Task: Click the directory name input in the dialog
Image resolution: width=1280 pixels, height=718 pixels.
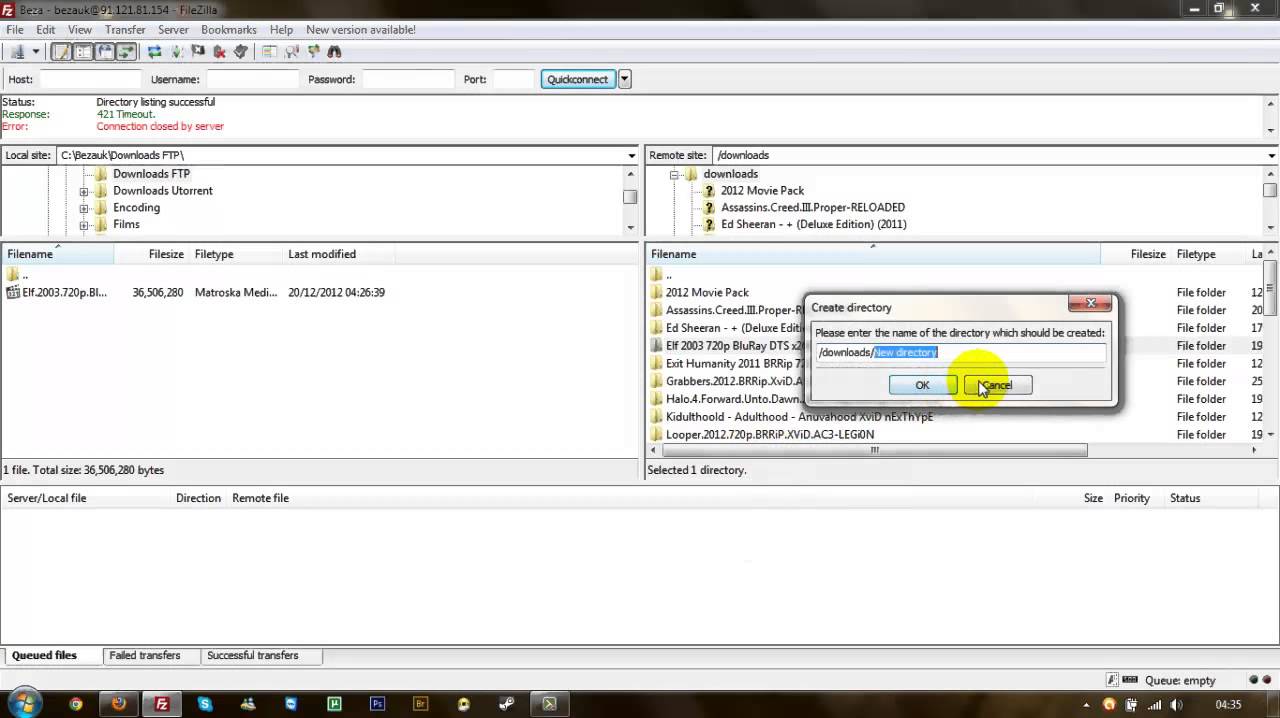Action: coord(960,352)
